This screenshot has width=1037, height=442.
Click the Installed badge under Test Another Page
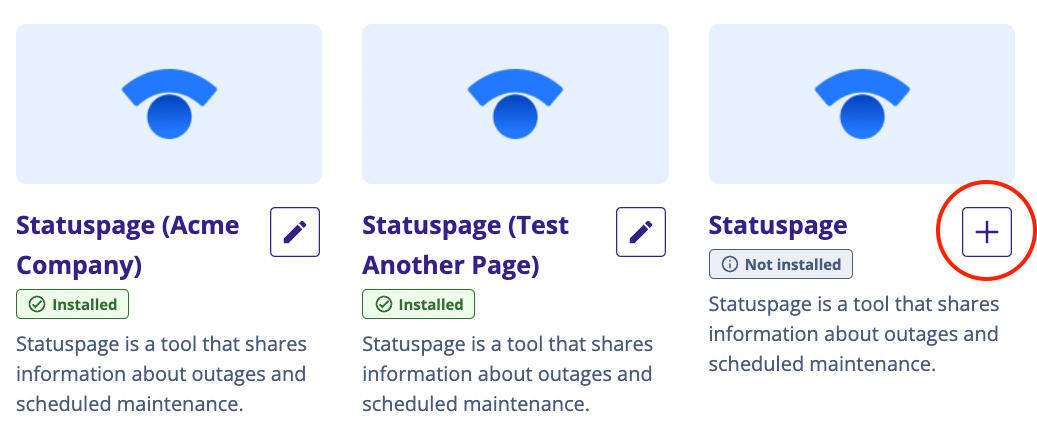coord(419,304)
